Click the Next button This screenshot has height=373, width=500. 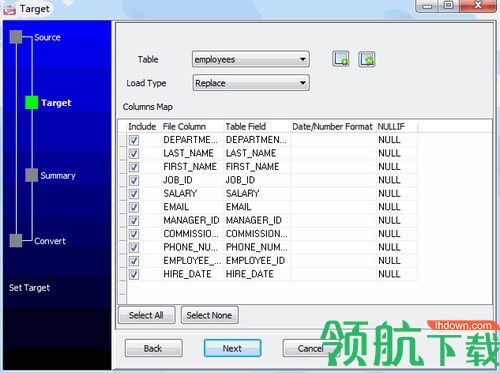tap(232, 348)
